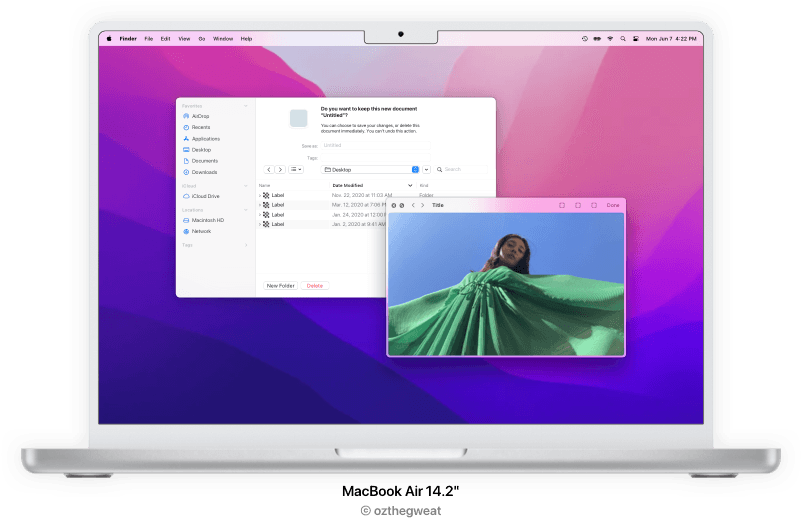Open the Desktop location pop-up menu
Screen dimensions: 801x518
[370, 170]
